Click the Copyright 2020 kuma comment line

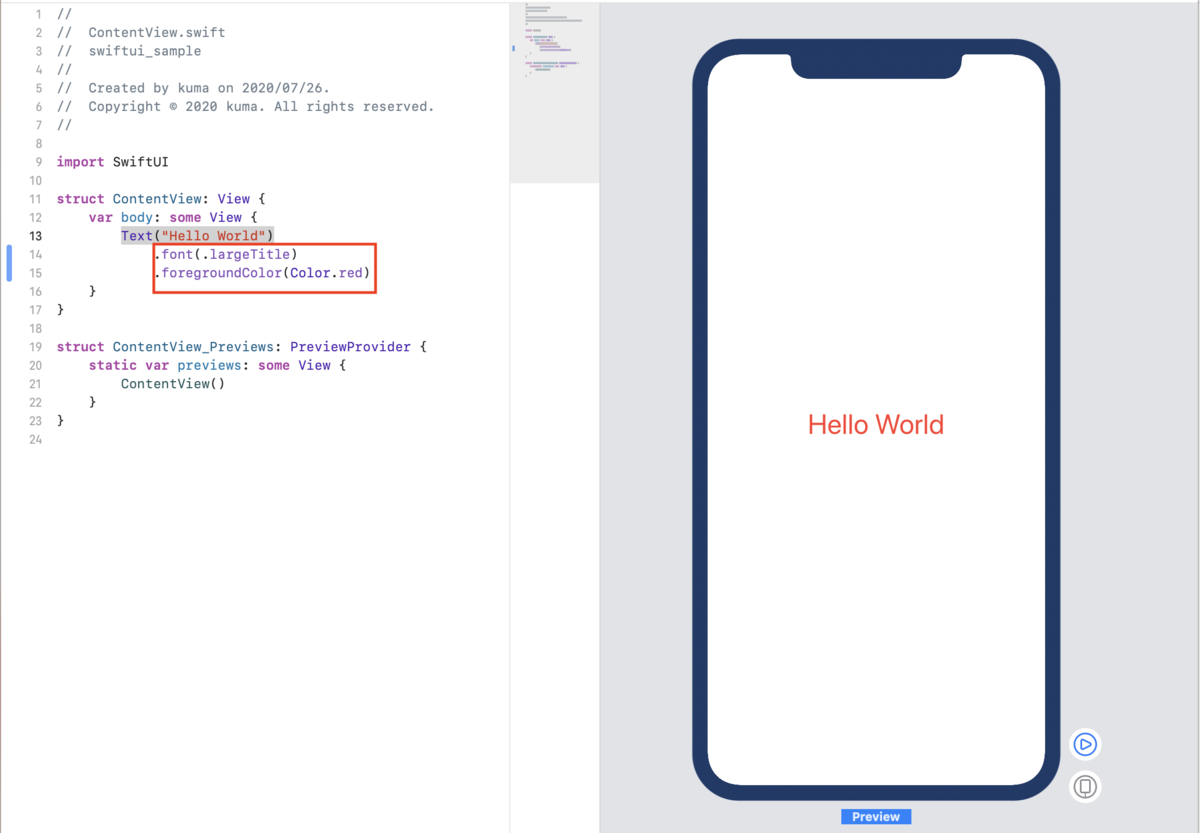[246, 106]
